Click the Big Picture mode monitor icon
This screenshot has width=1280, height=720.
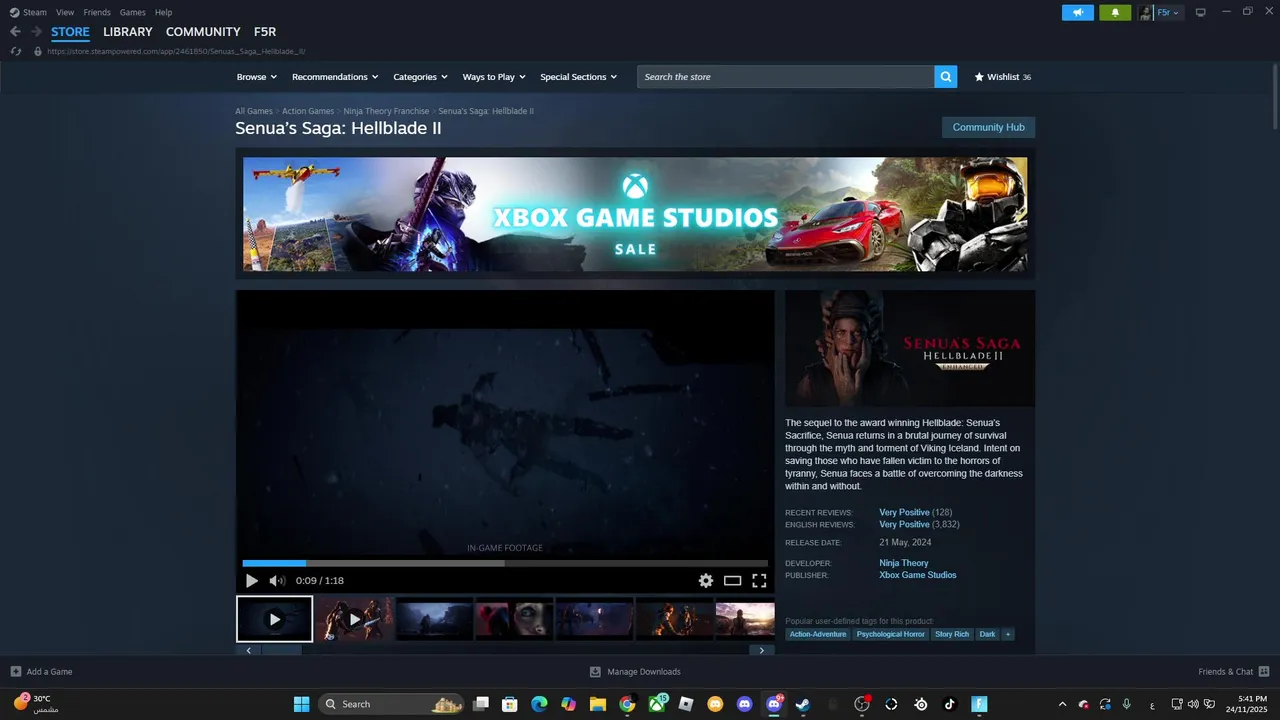tap(1200, 12)
